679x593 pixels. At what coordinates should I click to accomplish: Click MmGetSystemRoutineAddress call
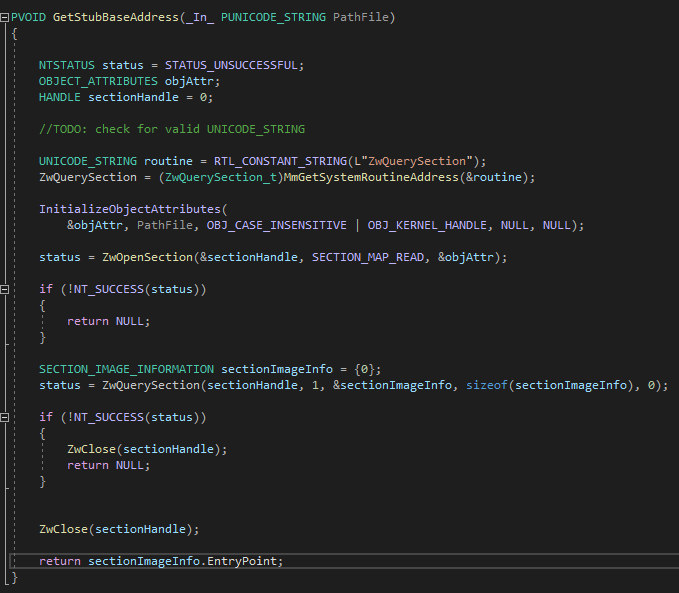tap(371, 178)
